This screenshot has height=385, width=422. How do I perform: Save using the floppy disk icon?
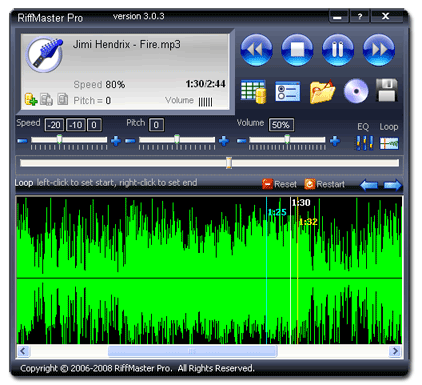point(387,90)
